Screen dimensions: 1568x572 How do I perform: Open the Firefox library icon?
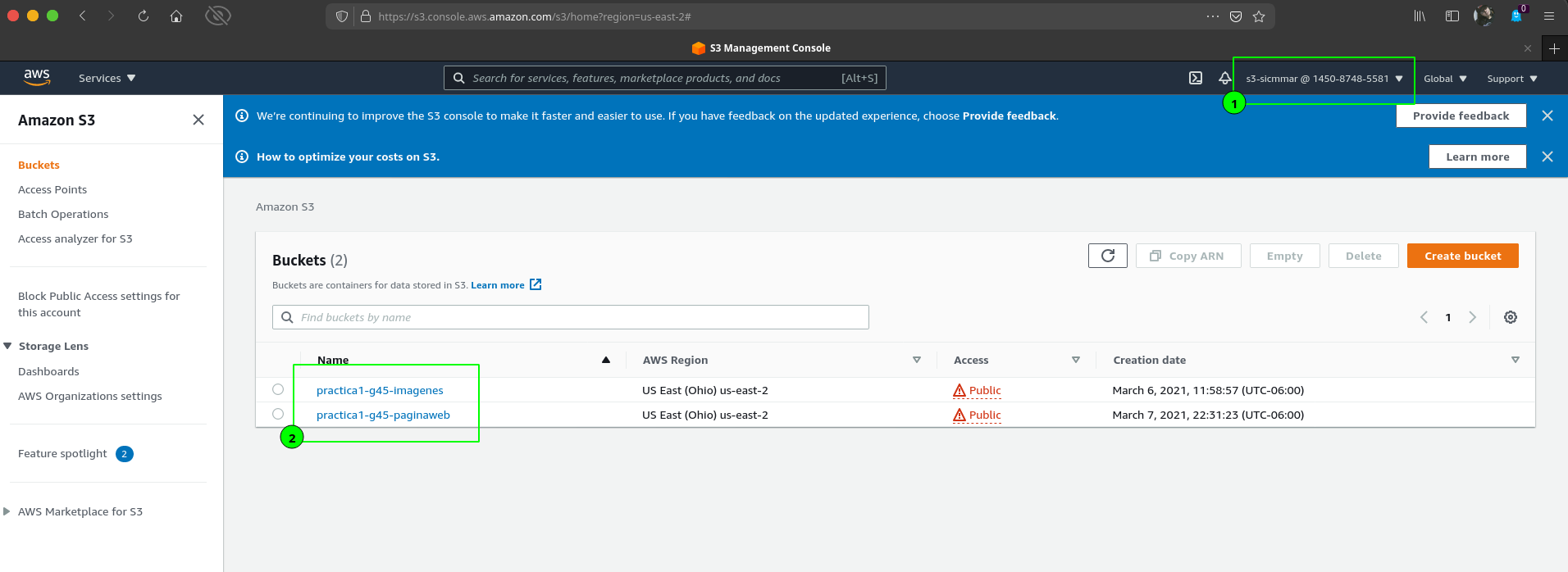coord(1420,16)
